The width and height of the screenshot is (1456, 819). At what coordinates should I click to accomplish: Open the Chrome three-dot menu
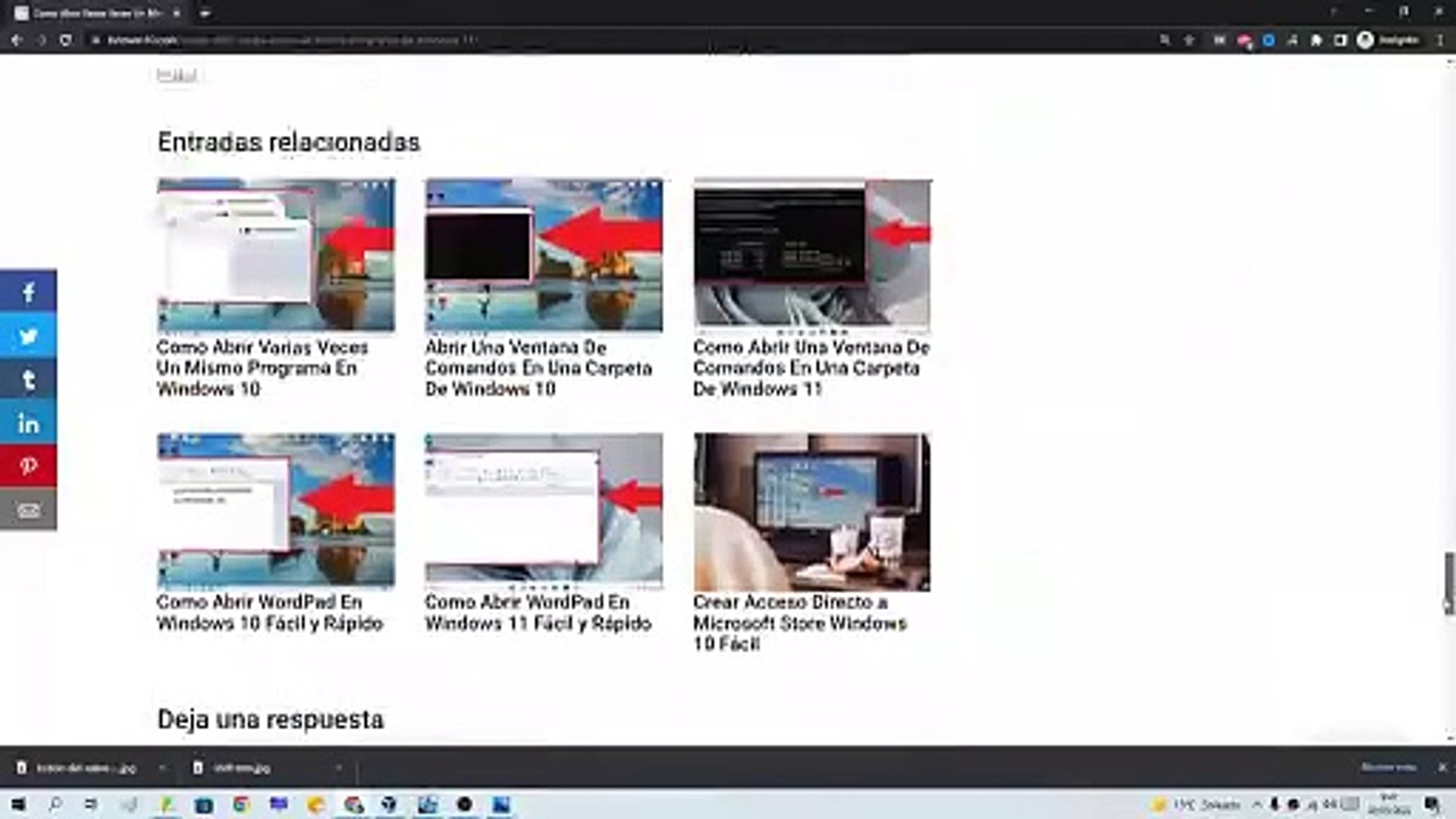pyautogui.click(x=1440, y=40)
